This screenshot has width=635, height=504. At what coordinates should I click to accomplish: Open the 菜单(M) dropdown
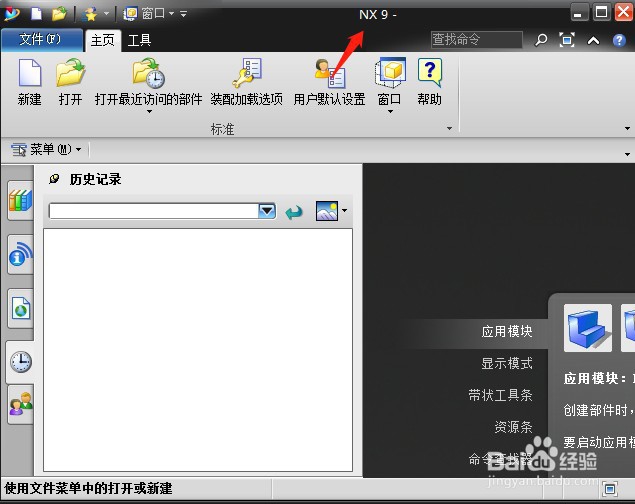[x=45, y=149]
